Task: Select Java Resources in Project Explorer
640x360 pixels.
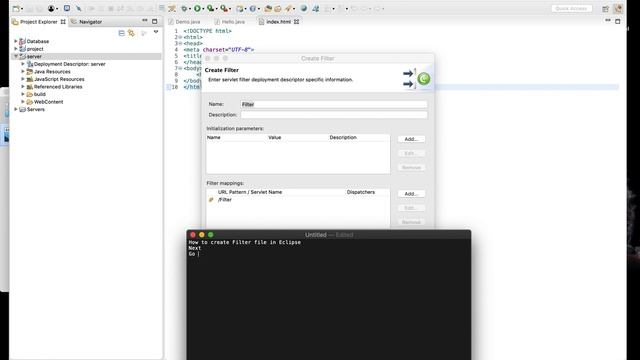Action: coord(52,71)
